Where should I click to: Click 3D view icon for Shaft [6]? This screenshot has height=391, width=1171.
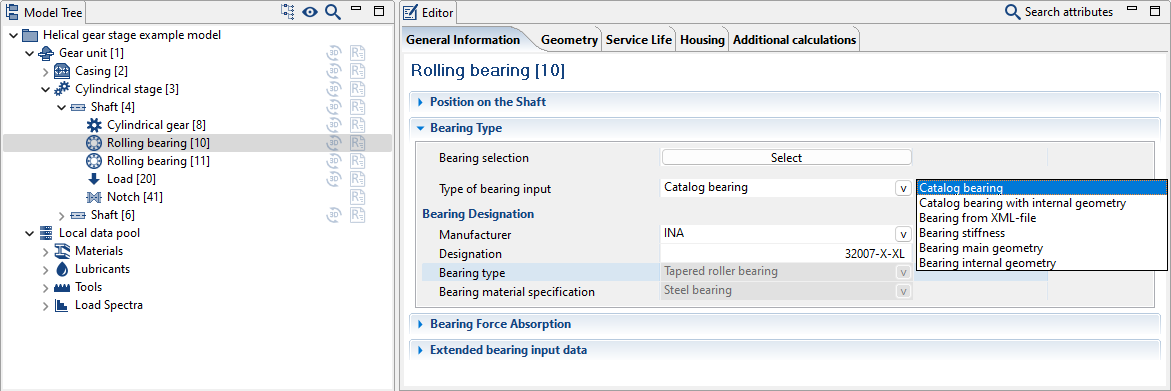click(334, 215)
